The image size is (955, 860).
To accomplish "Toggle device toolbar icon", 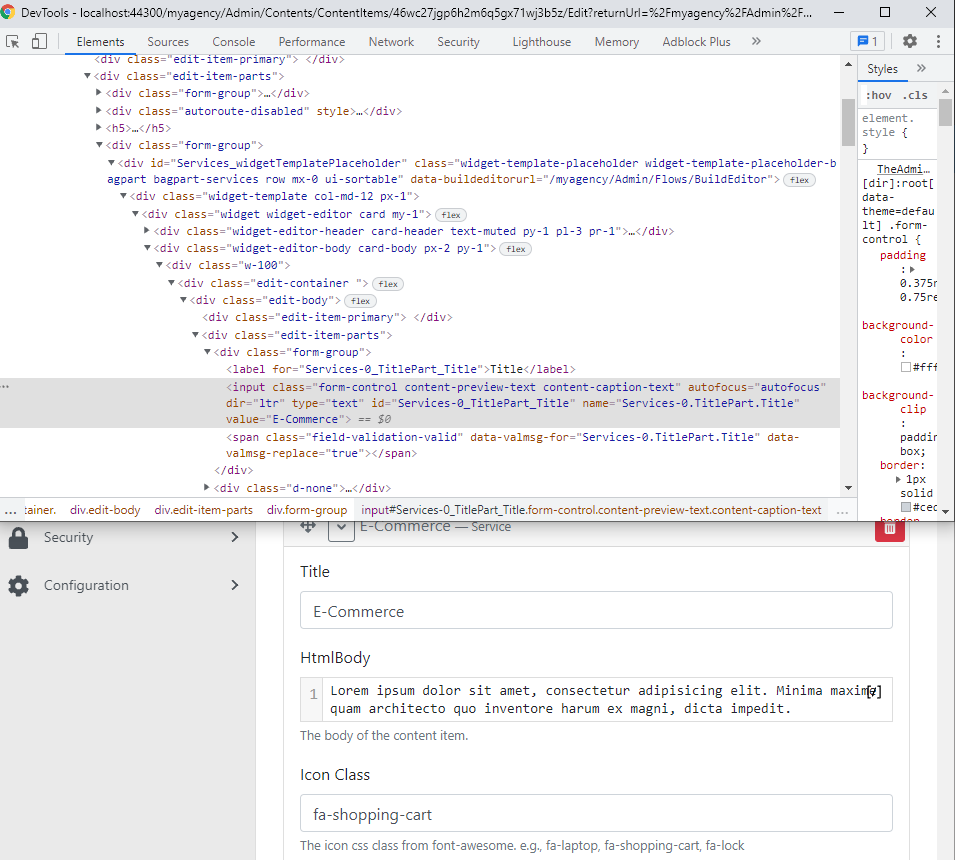I will point(39,41).
